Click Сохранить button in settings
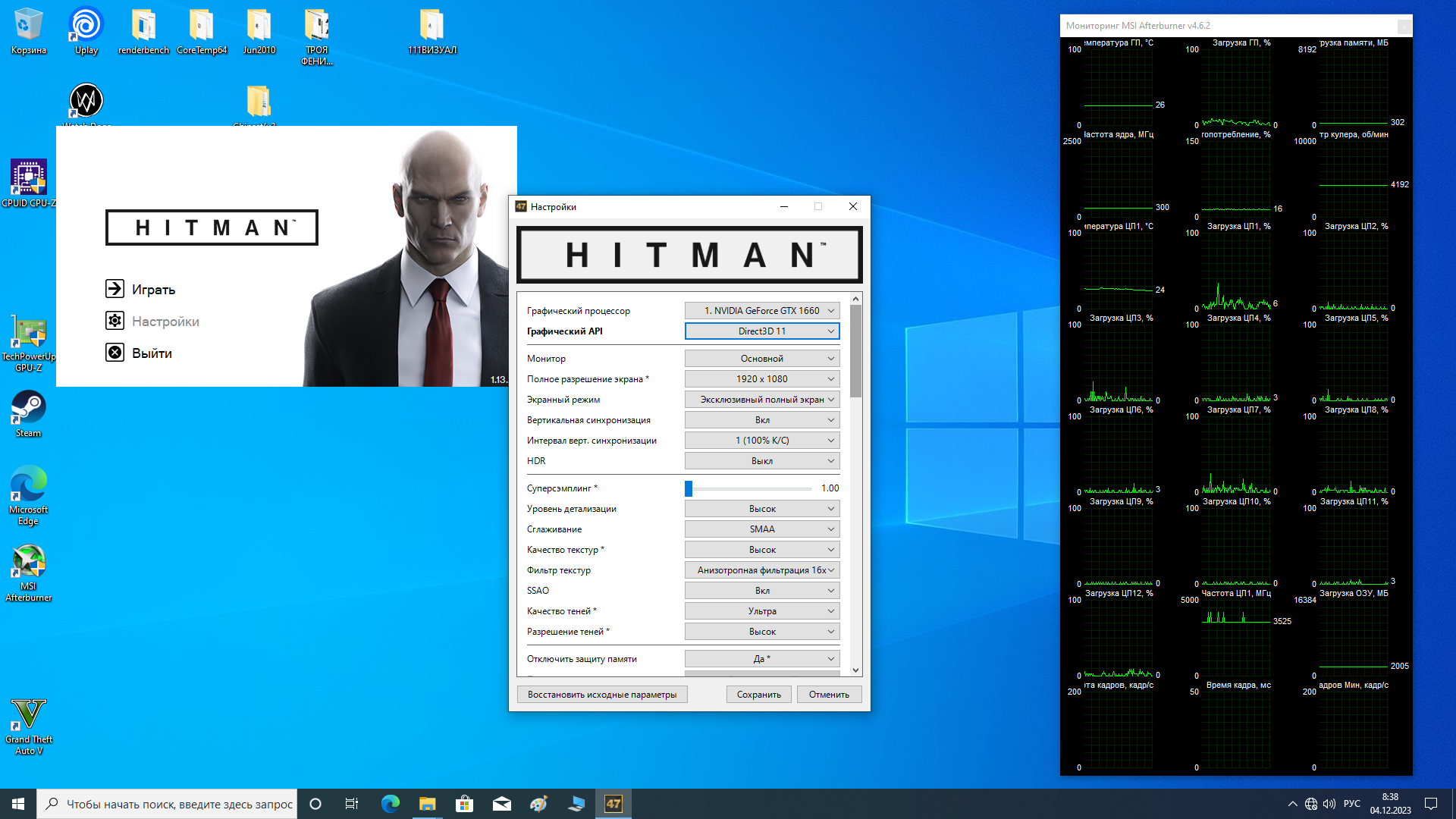Image resolution: width=1456 pixels, height=819 pixels. coord(758,695)
